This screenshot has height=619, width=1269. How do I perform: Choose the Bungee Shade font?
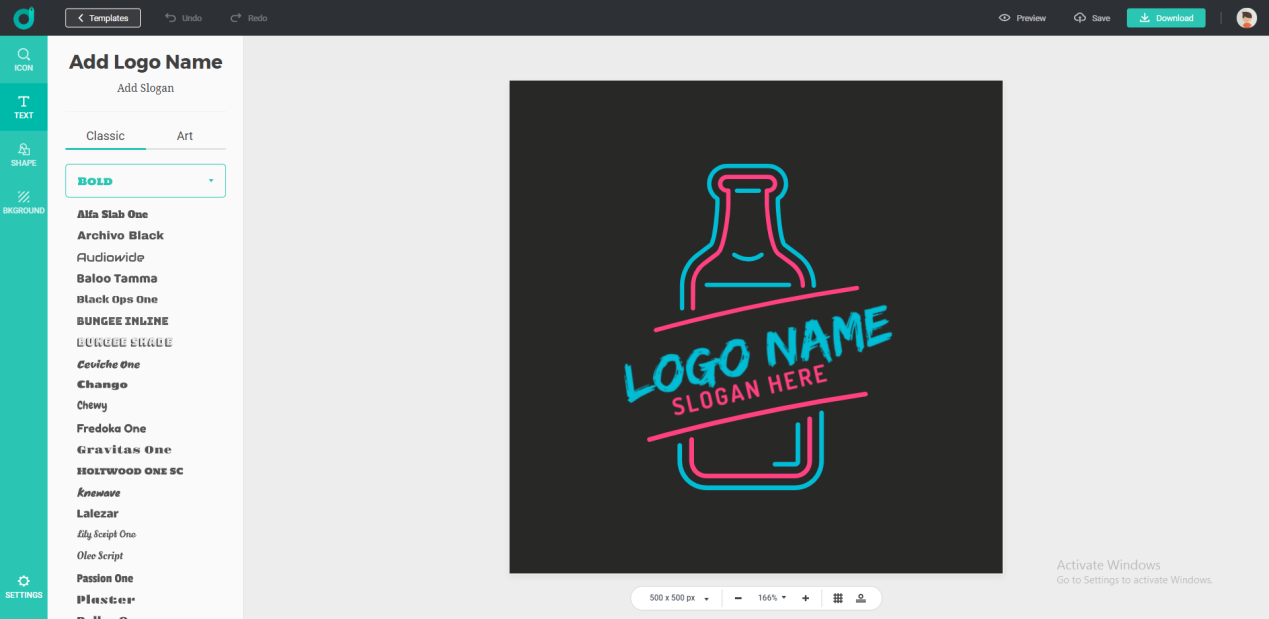click(x=125, y=342)
